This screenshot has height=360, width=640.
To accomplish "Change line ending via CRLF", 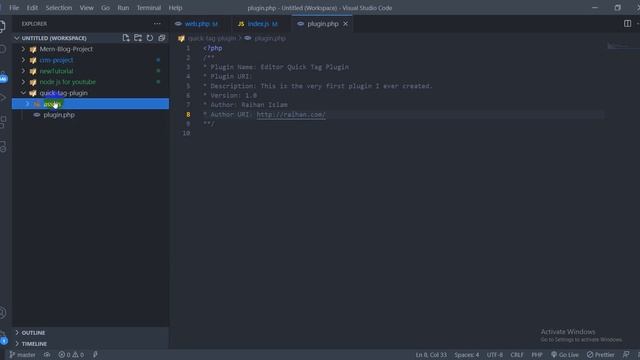I will coord(517,355).
